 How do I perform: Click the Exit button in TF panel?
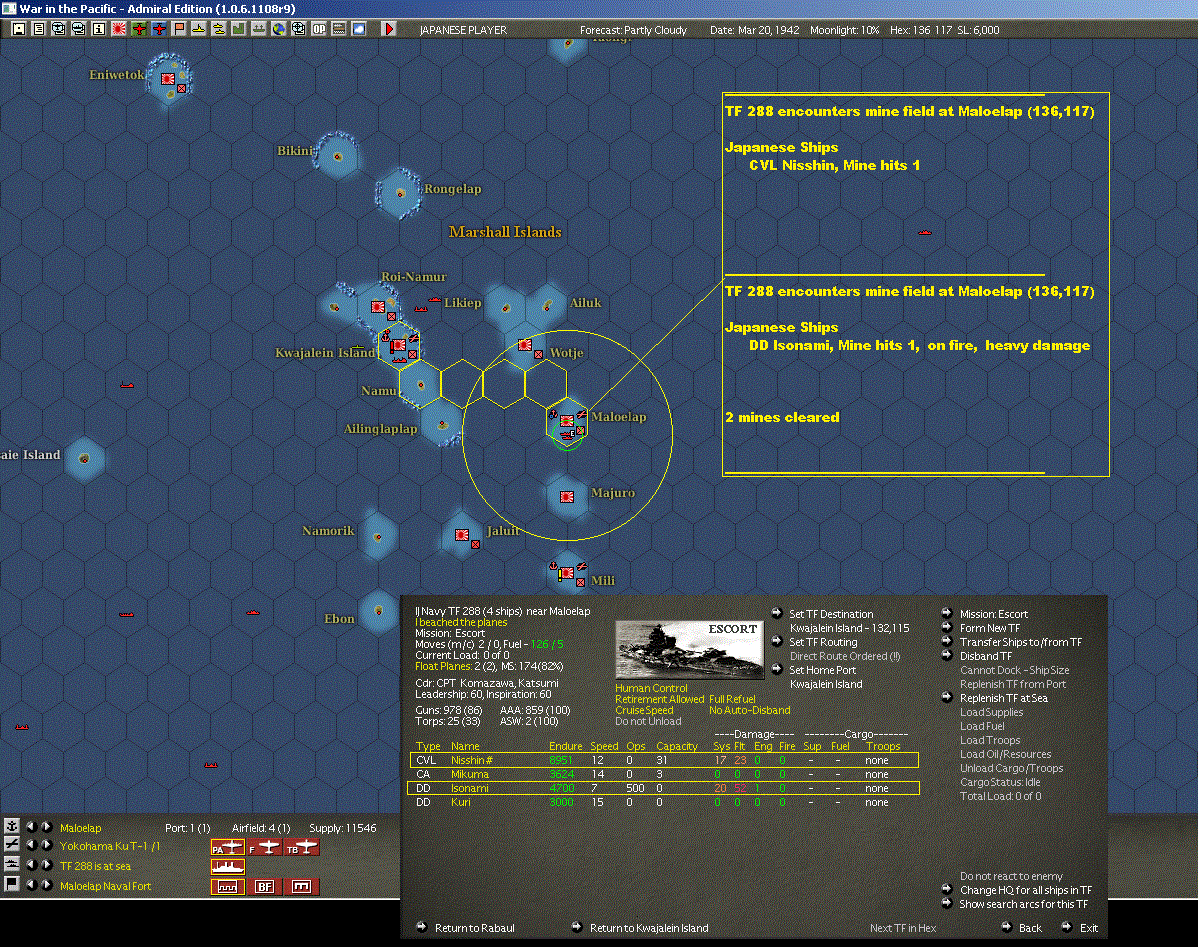[x=1089, y=928]
